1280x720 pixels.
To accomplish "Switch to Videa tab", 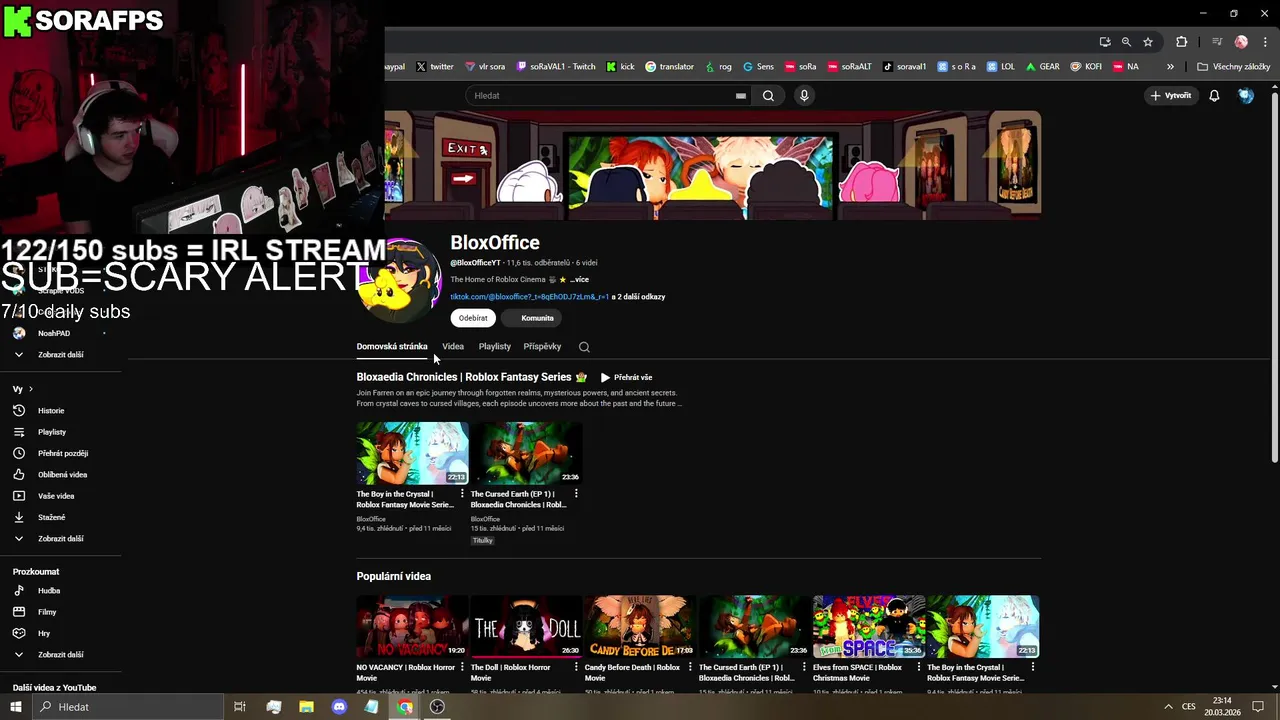I will (453, 347).
